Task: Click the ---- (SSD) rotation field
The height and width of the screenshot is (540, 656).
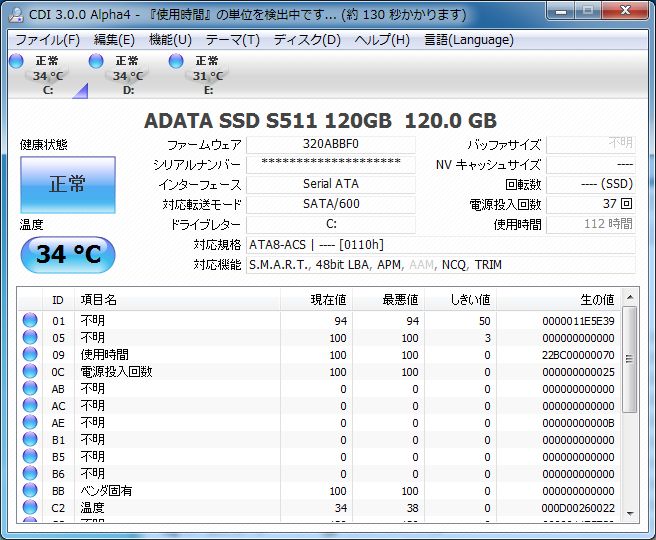Action: click(x=591, y=184)
